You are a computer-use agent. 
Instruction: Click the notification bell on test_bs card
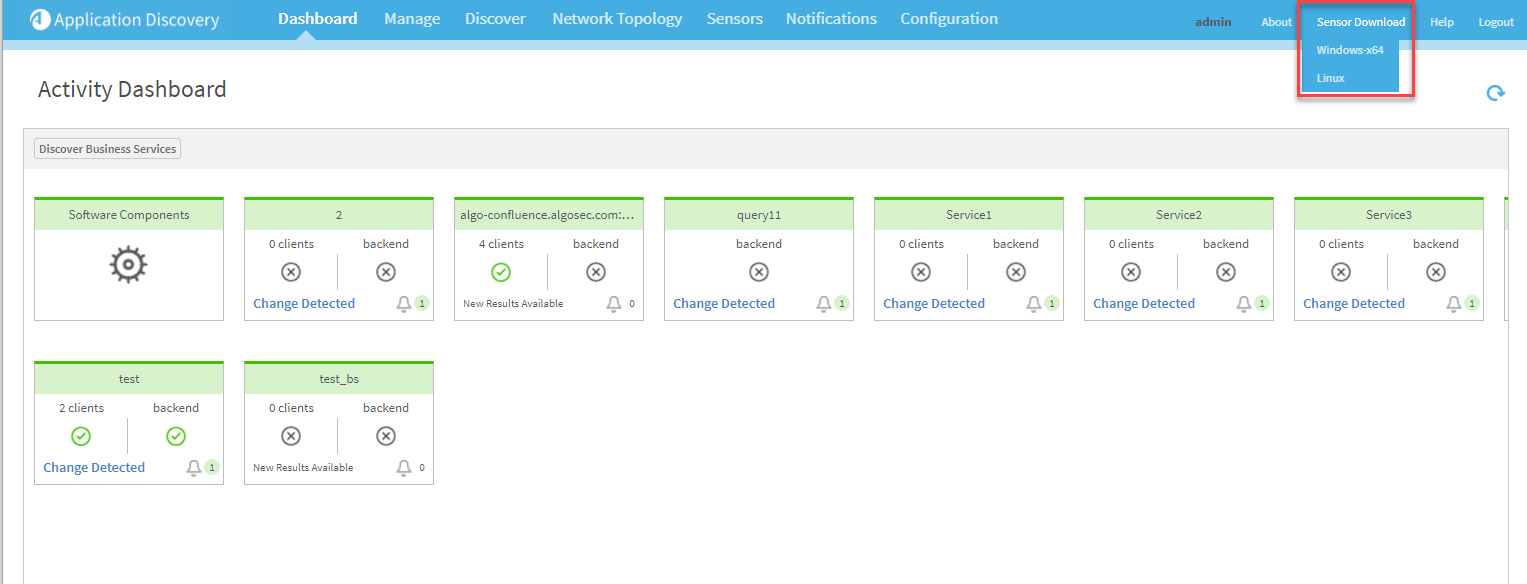(404, 468)
